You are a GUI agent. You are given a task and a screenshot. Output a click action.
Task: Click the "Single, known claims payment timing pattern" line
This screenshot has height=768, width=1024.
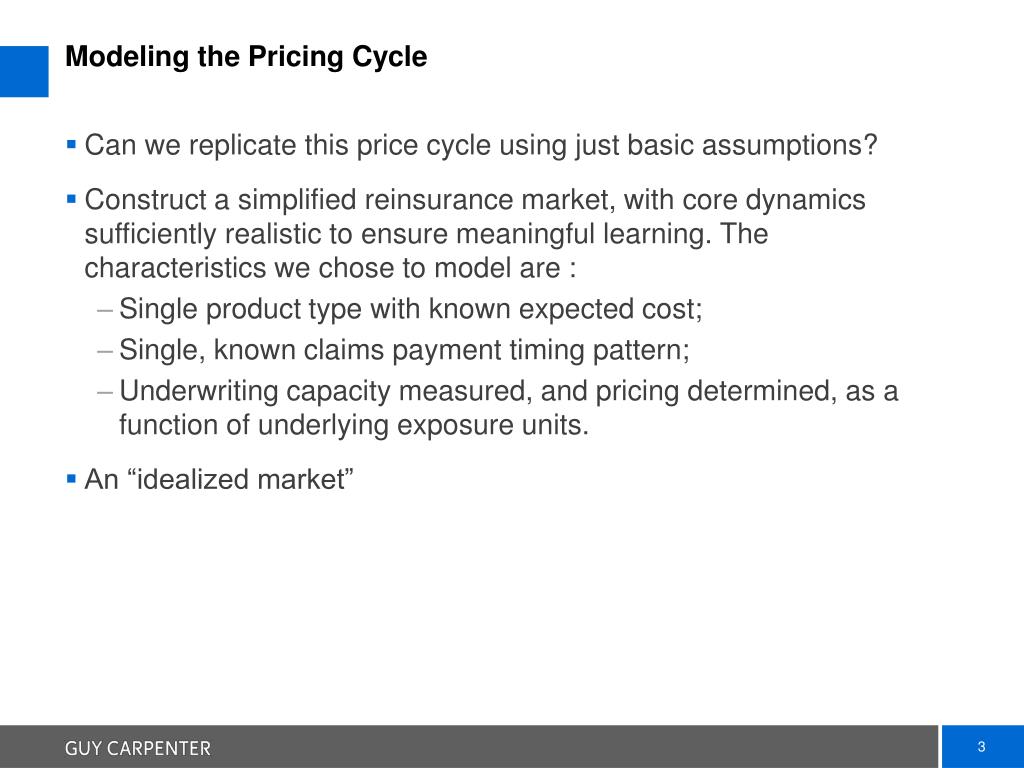(404, 351)
